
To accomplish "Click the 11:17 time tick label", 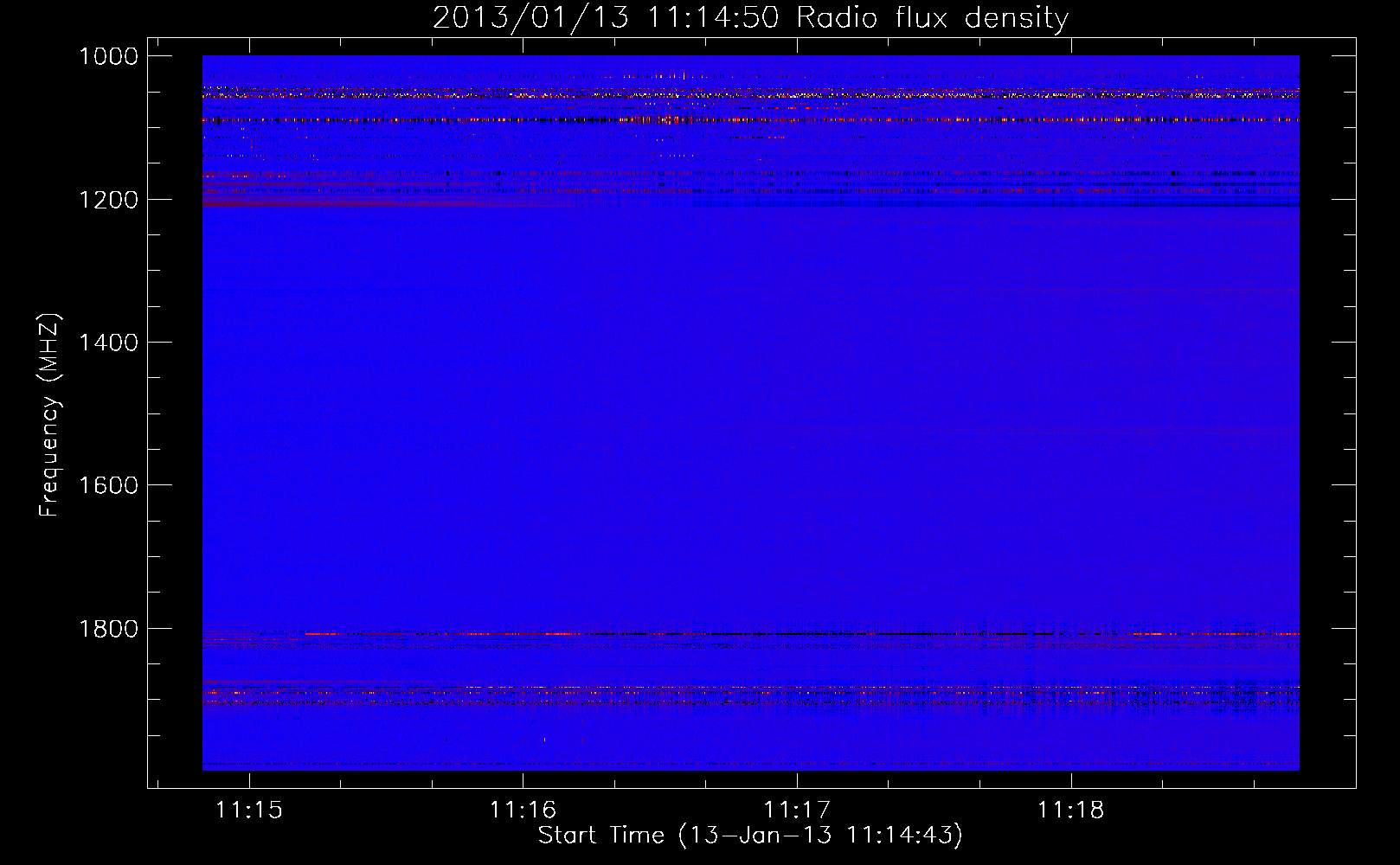I will pos(797,811).
